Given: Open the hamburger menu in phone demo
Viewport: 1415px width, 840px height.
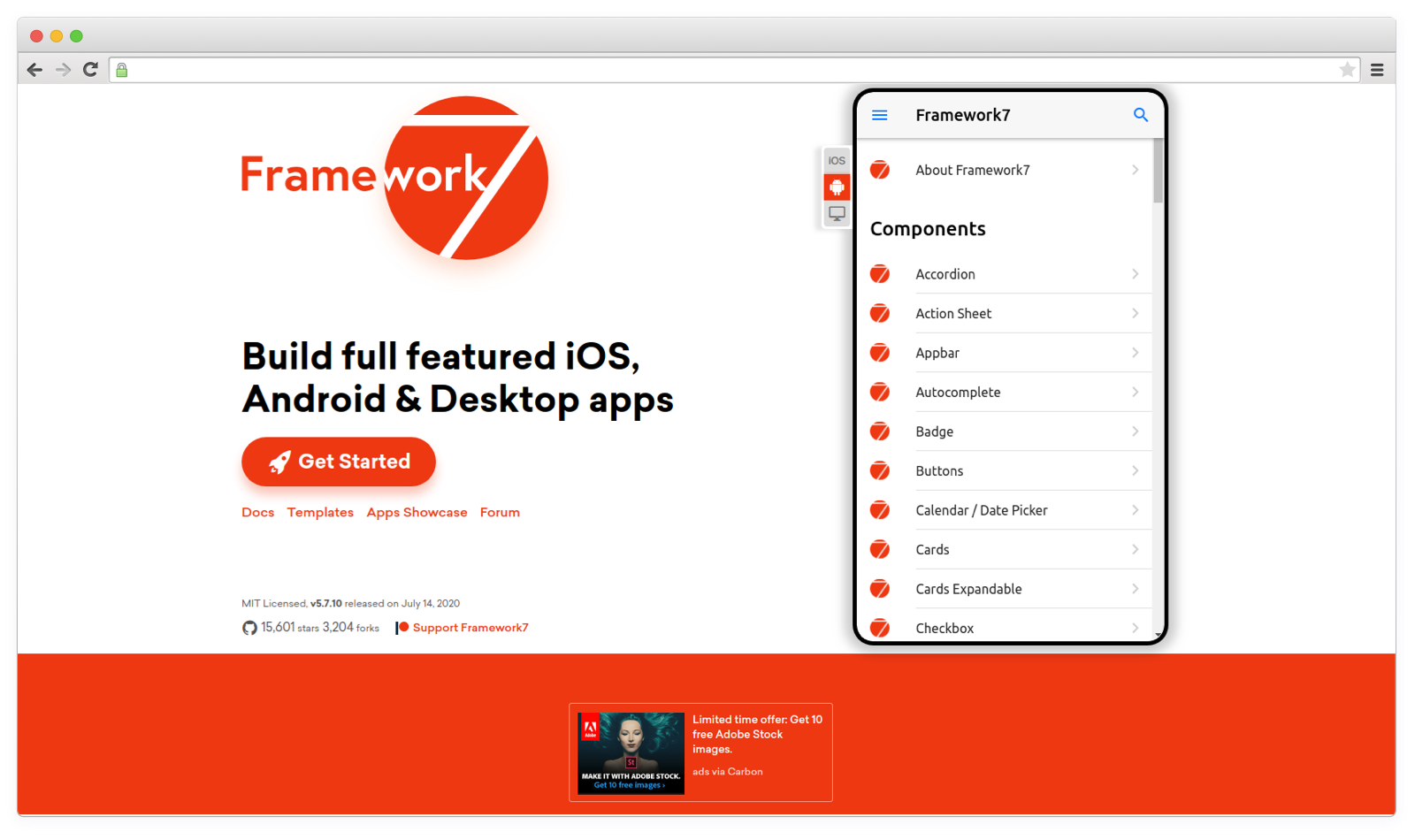Looking at the screenshot, I should coord(879,115).
